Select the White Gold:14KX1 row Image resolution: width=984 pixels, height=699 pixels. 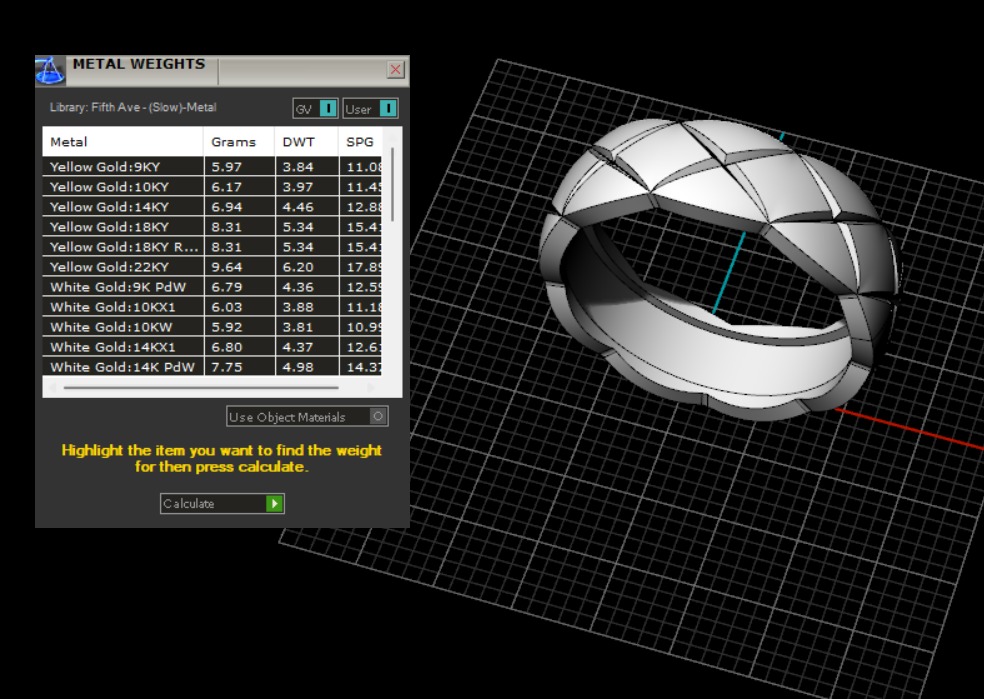[x=212, y=348]
